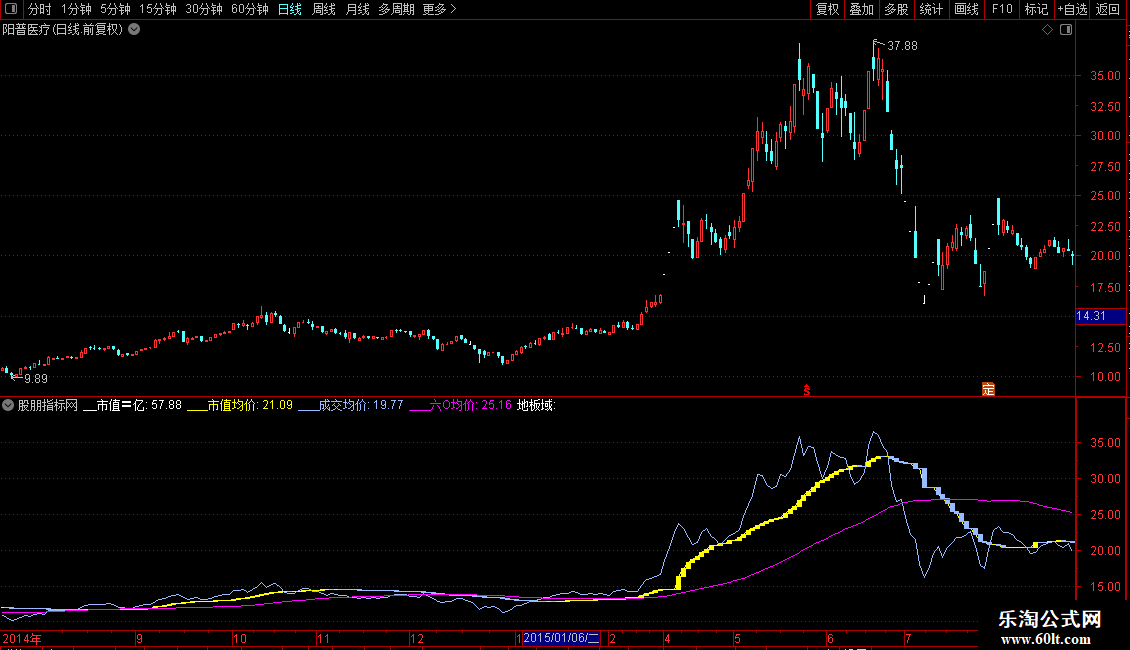Screen dimensions: 1130x650
Task: Switch to 月线 monthly chart
Action: pos(357,9)
